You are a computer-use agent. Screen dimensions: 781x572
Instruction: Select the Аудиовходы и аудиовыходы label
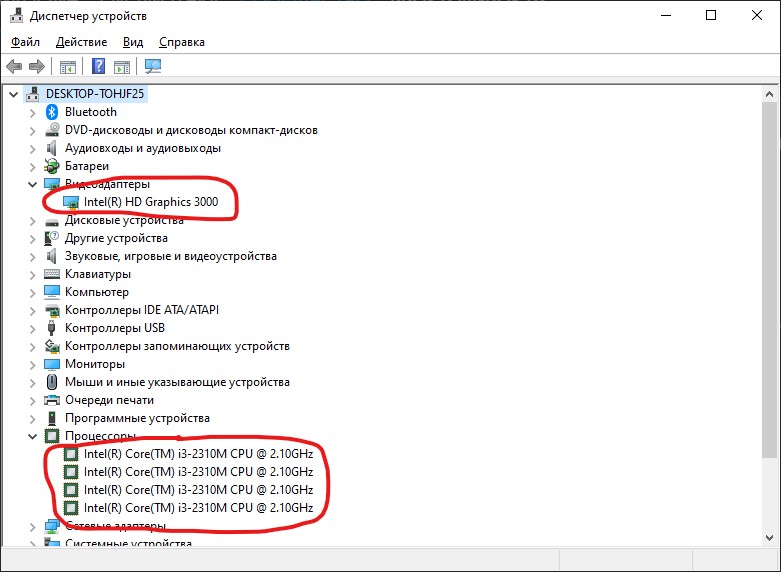143,148
